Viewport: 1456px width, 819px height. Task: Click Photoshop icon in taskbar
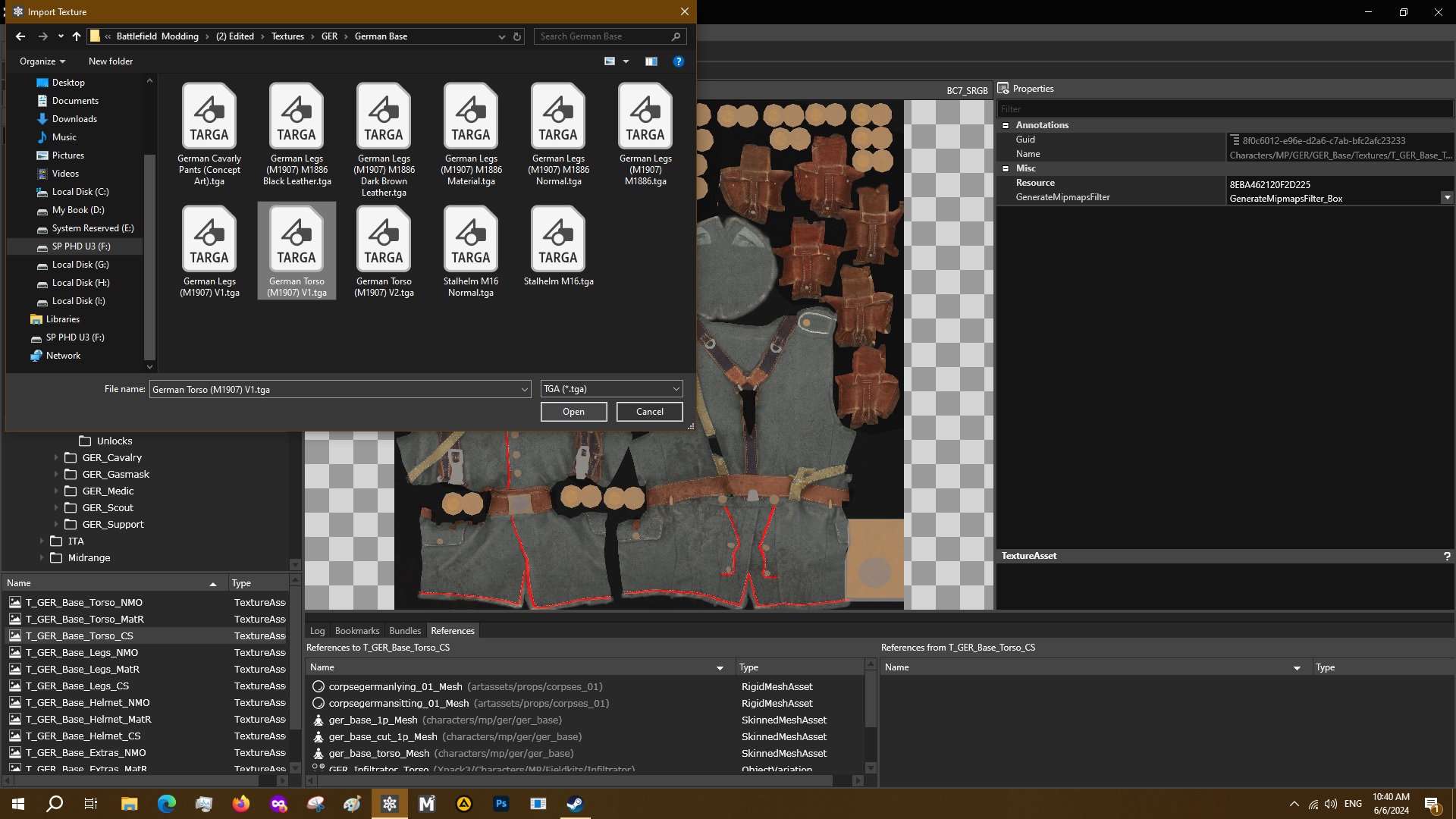(x=500, y=804)
